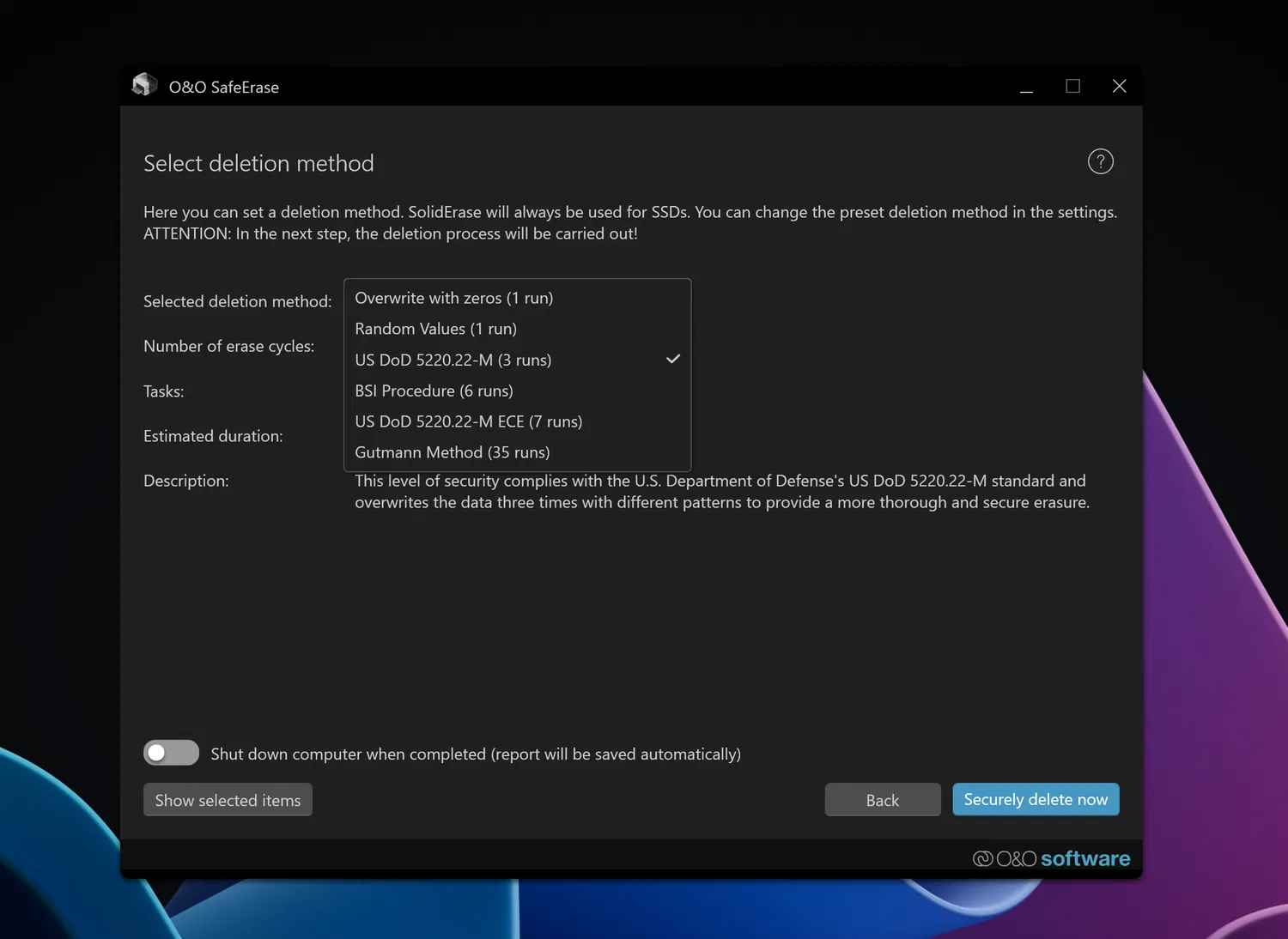The image size is (1288, 939).
Task: Click the Description label
Action: (x=185, y=481)
